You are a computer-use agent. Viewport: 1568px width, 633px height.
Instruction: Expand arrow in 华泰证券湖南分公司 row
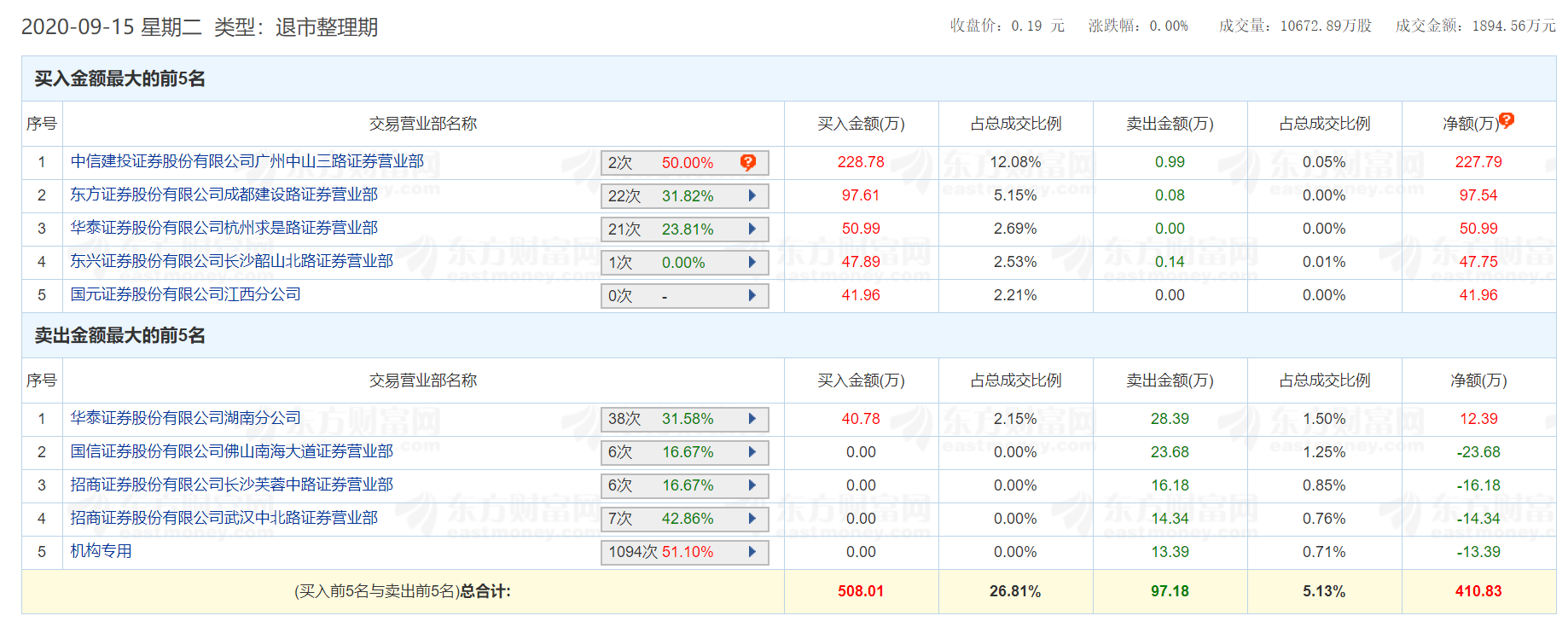click(x=752, y=418)
